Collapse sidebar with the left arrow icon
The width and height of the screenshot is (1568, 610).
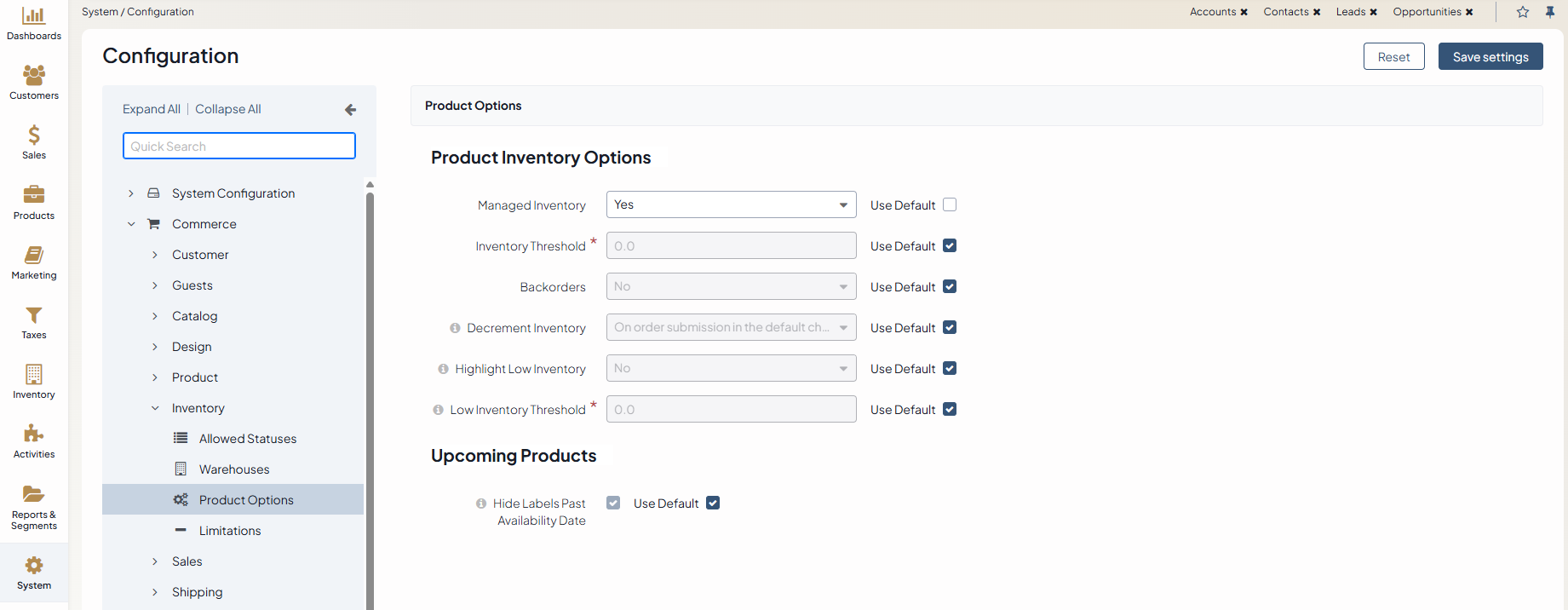coord(350,110)
